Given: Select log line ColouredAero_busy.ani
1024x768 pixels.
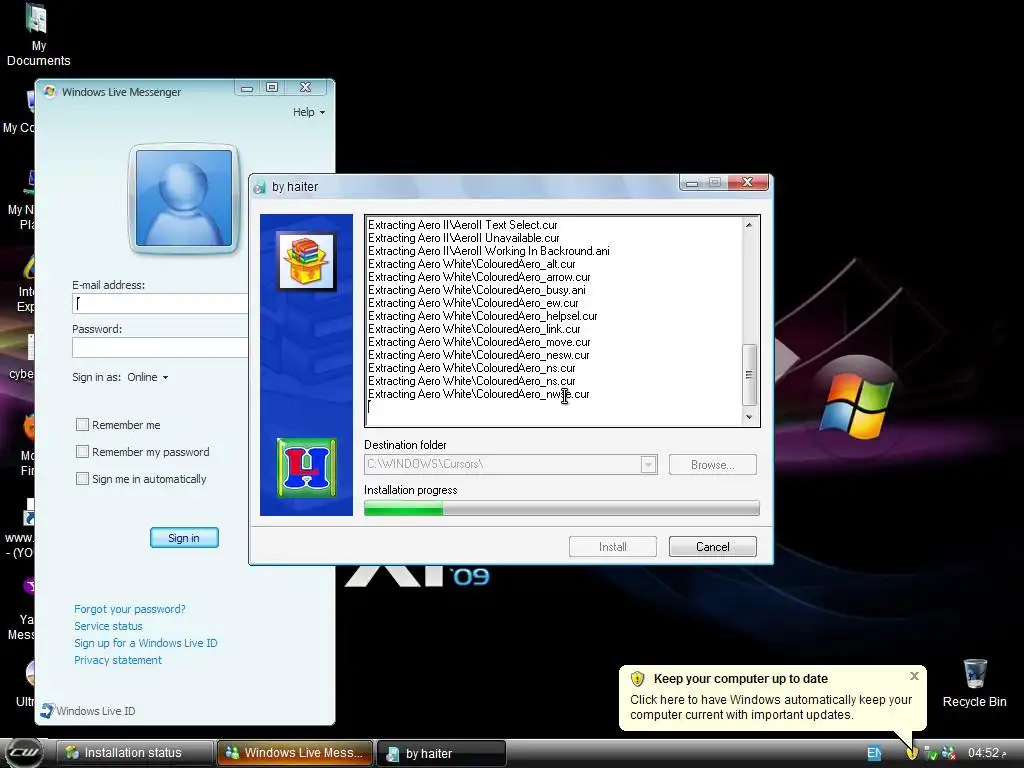Looking at the screenshot, I should point(477,290).
